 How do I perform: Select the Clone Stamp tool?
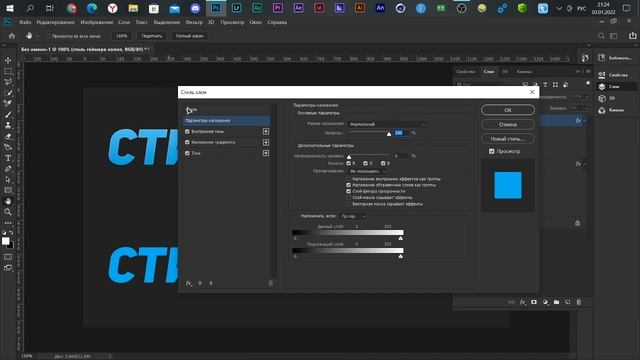pos(8,125)
